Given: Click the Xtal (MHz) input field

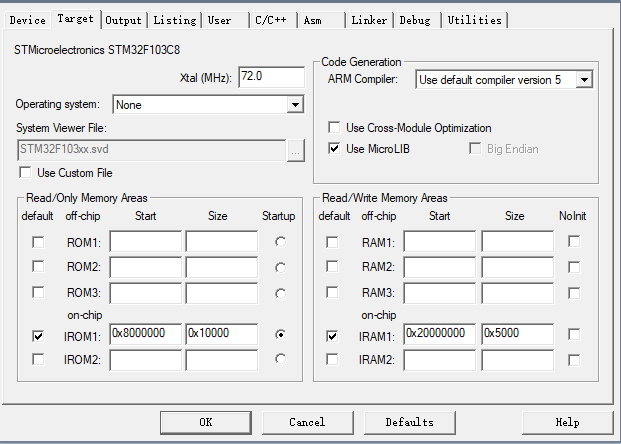Looking at the screenshot, I should click(x=272, y=77).
